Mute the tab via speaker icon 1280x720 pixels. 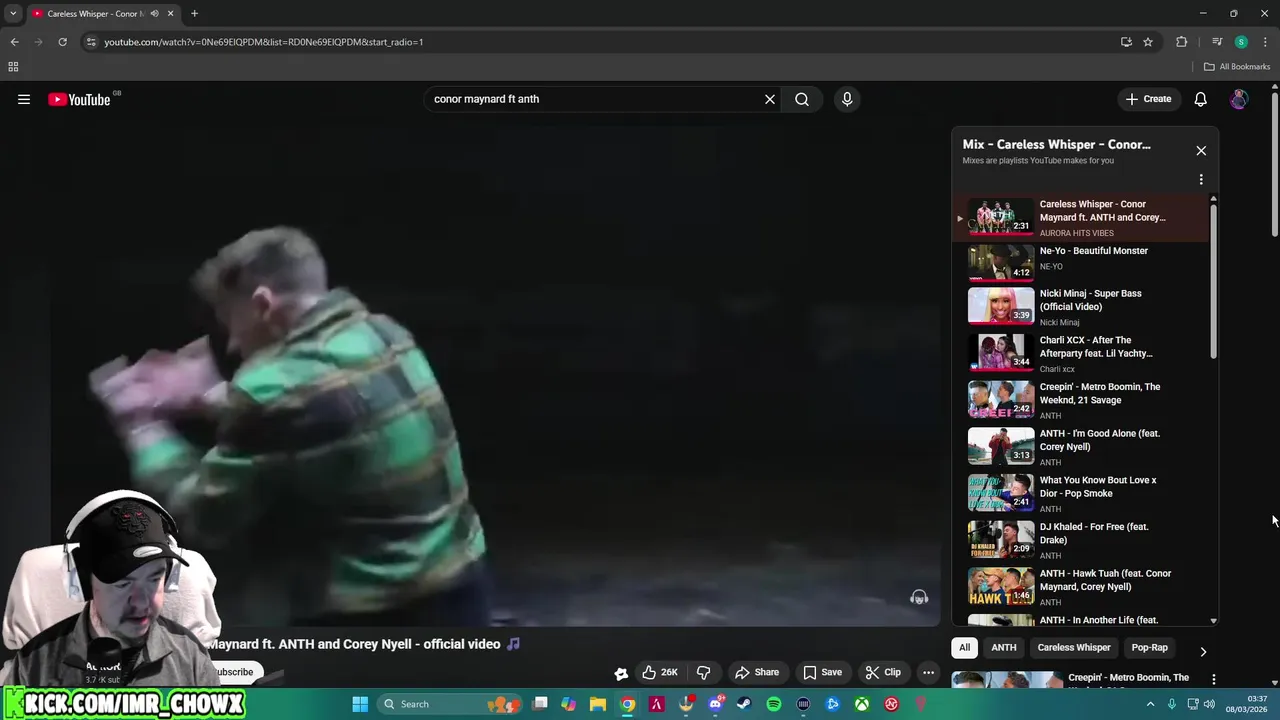154,13
